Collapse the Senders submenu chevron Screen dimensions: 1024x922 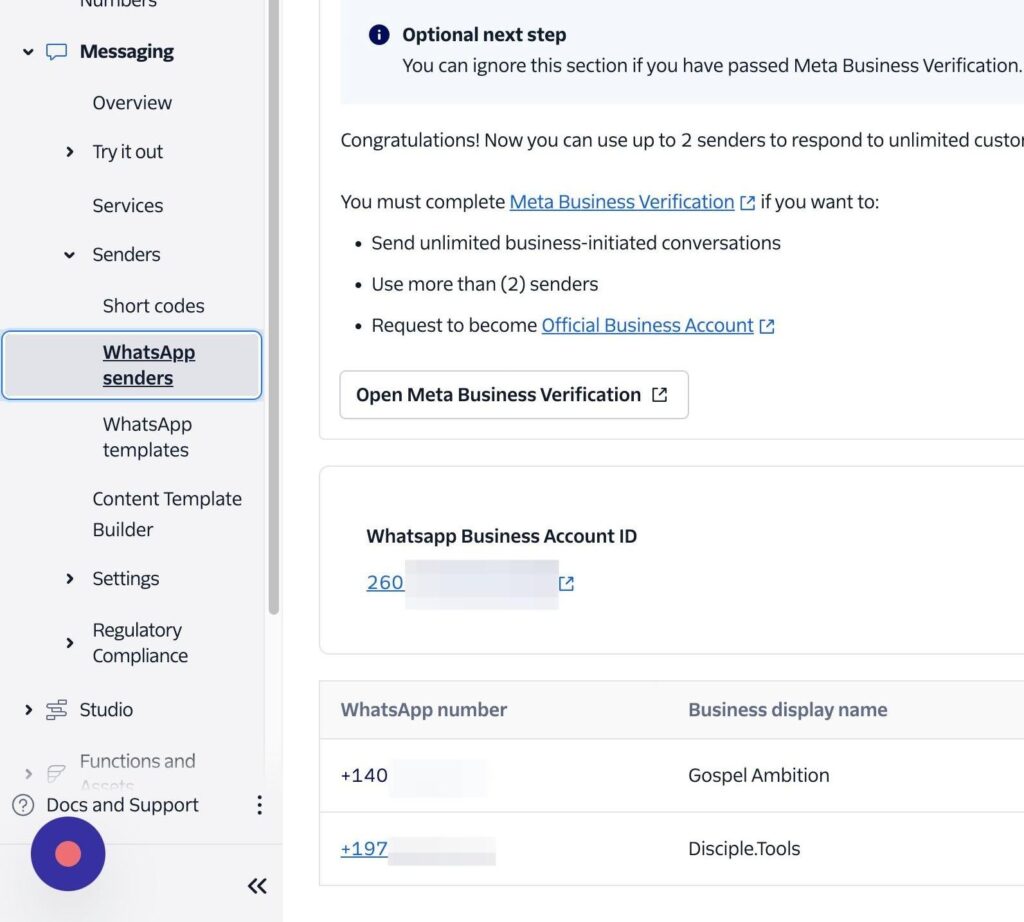(x=70, y=255)
